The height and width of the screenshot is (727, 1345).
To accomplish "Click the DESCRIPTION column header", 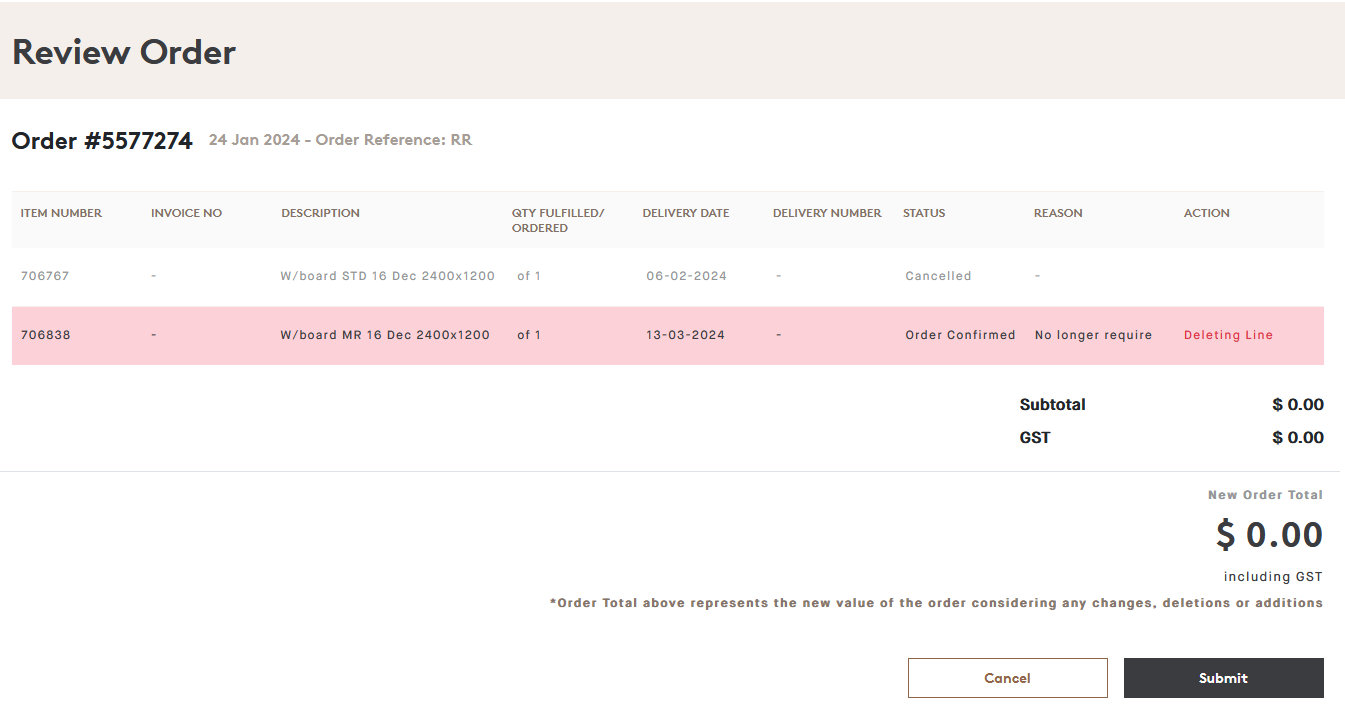I will (320, 212).
